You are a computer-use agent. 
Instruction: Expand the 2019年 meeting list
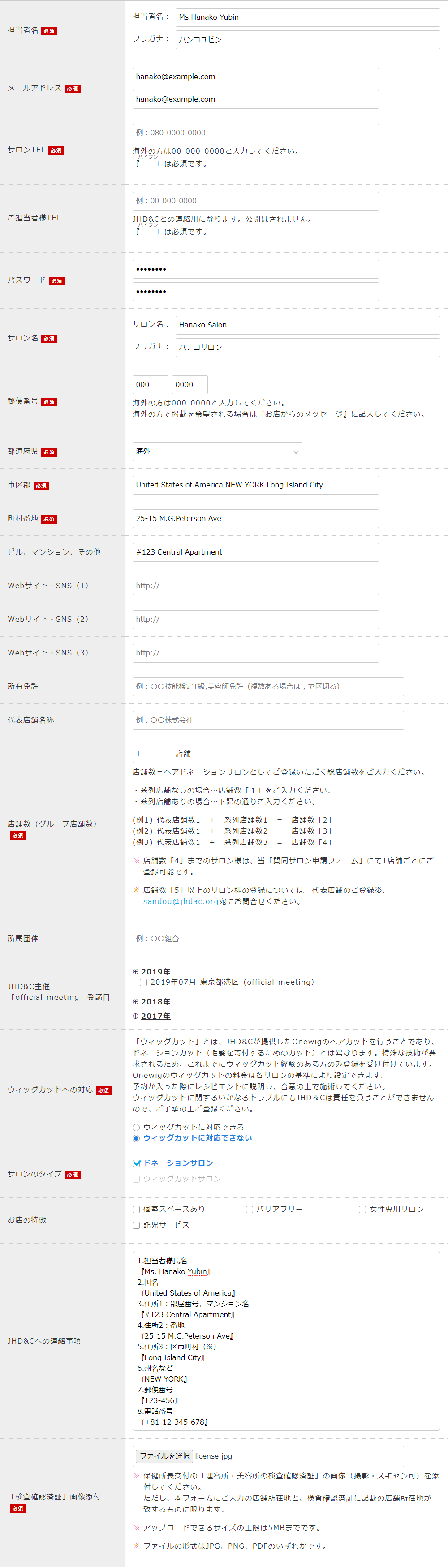tap(155, 971)
